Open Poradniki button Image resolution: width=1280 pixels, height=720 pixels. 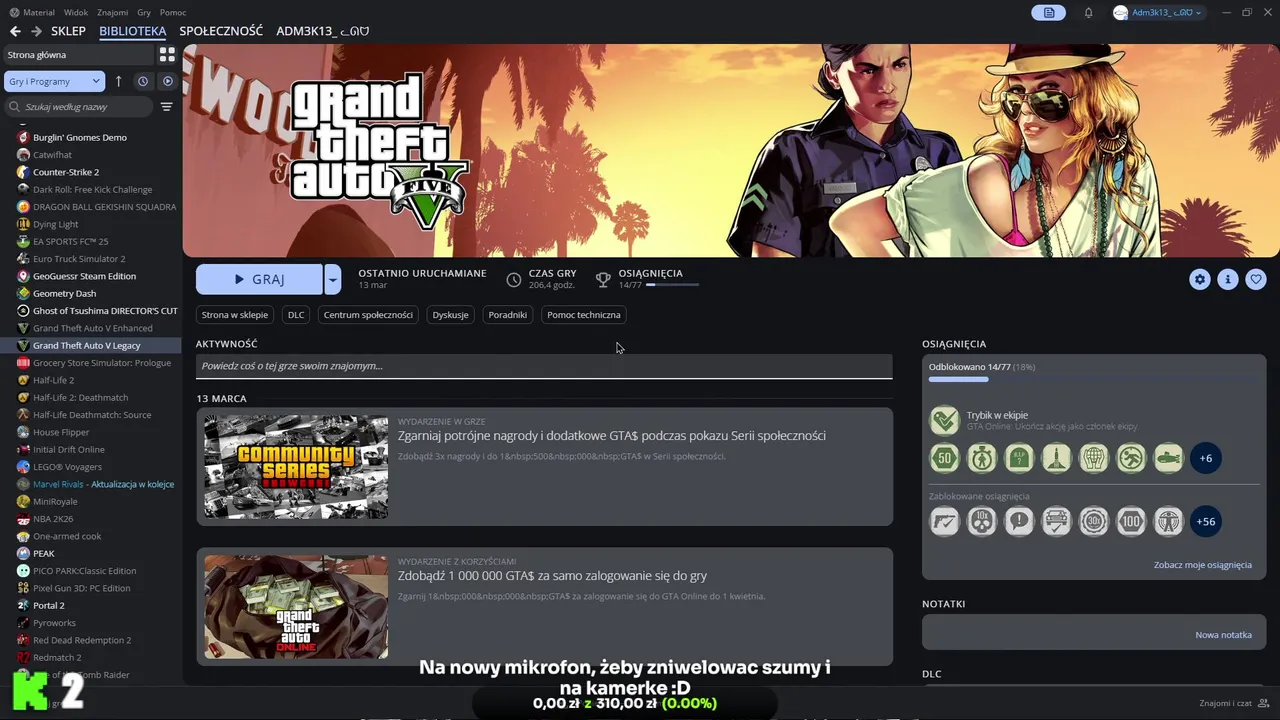[507, 314]
